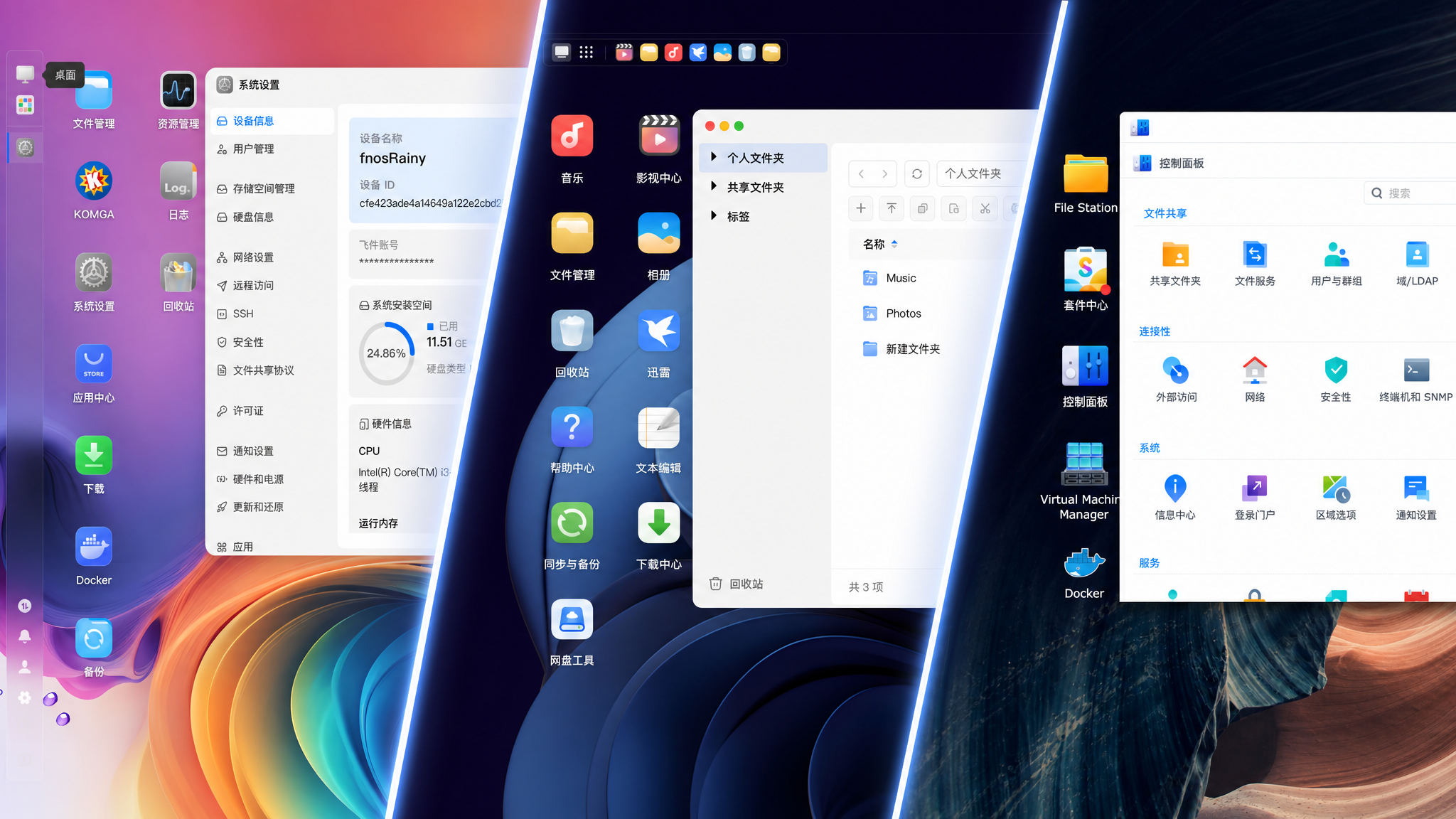Open 域/LDAP in the control panel

pyautogui.click(x=1417, y=255)
